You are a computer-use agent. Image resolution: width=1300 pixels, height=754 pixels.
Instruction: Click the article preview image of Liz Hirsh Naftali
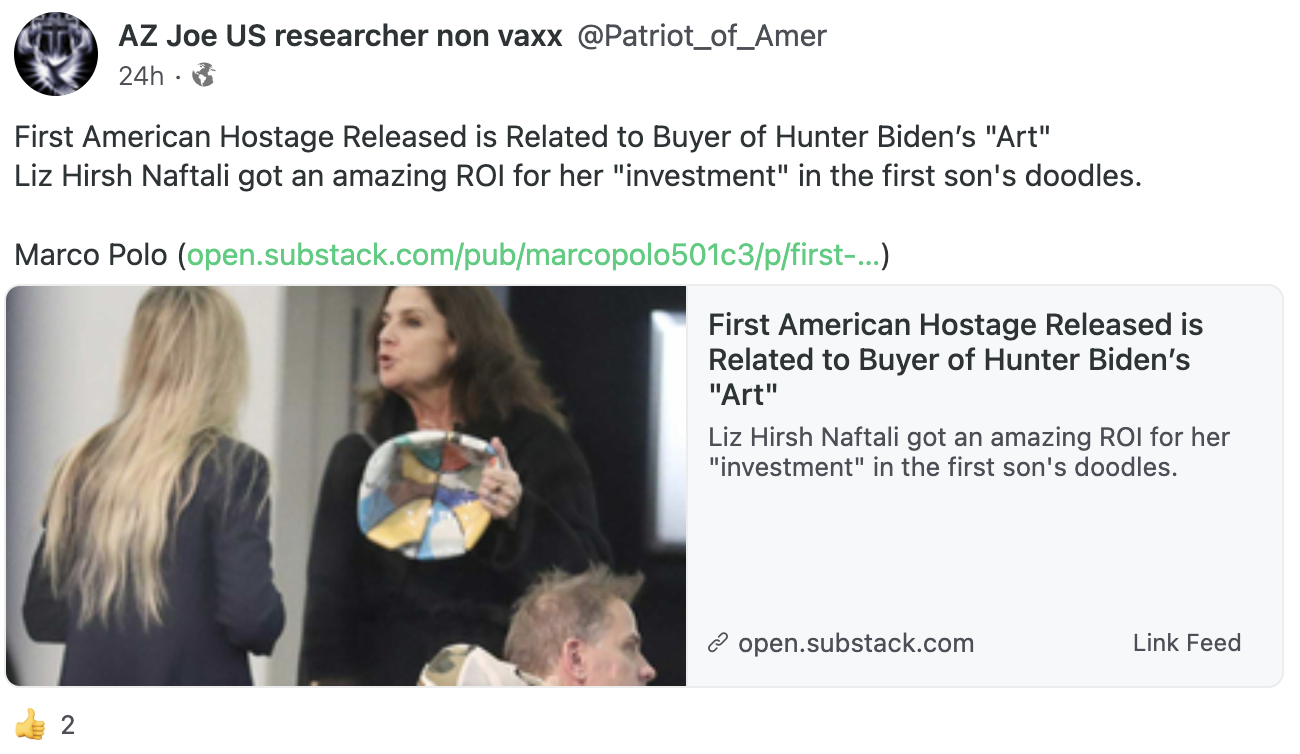coord(345,485)
